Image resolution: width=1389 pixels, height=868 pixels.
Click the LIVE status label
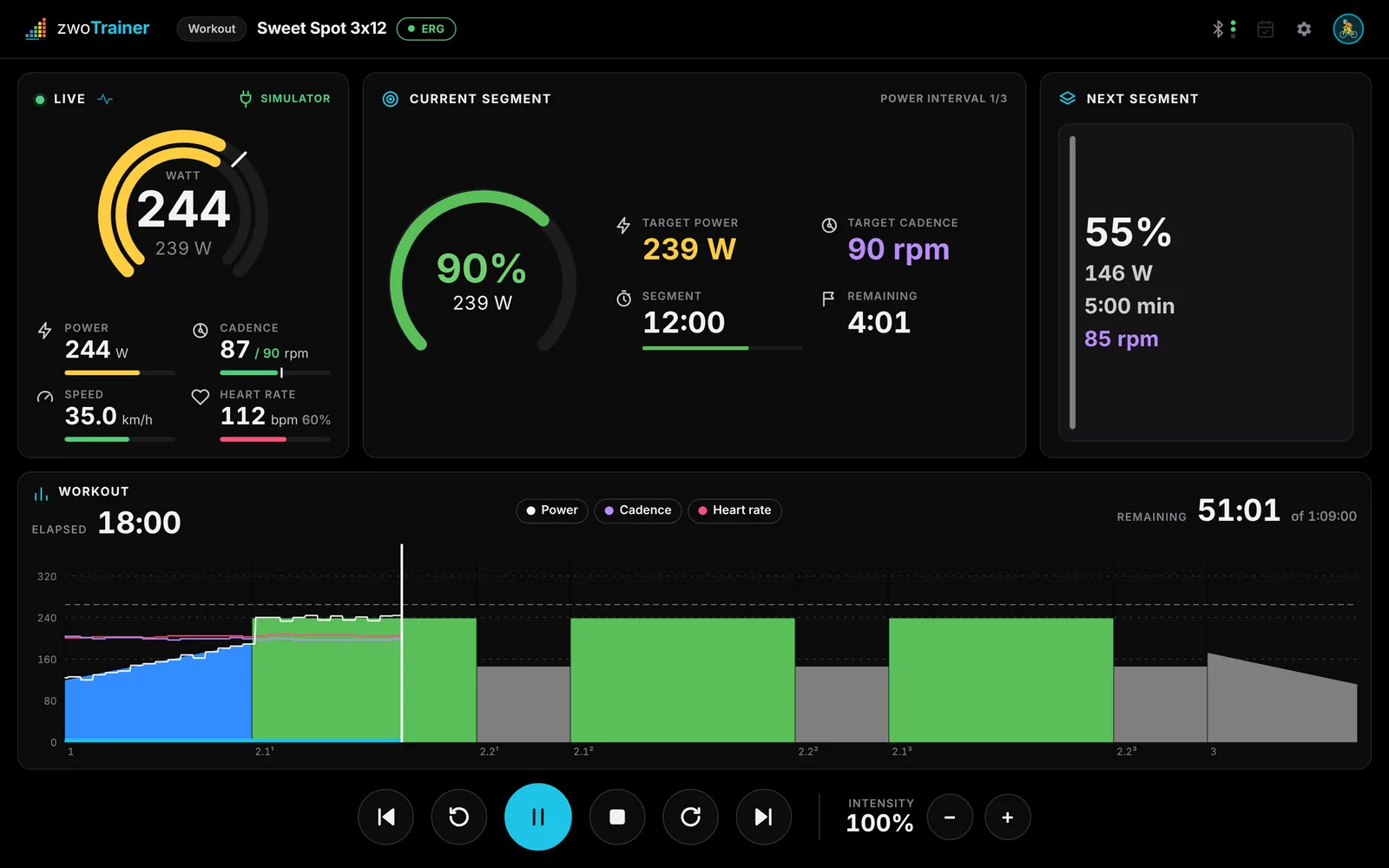click(x=69, y=99)
